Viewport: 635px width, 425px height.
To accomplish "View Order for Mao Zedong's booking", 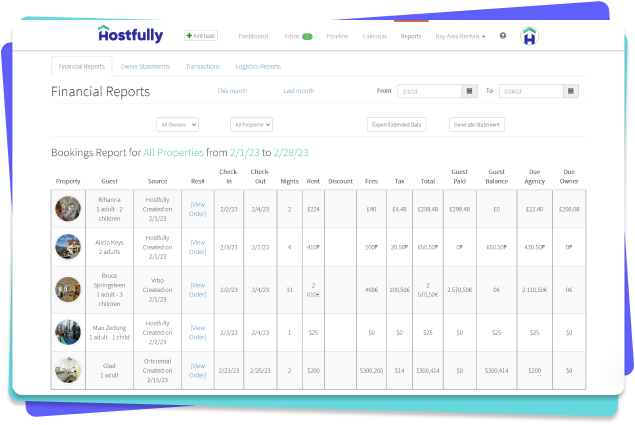I will tap(198, 332).
